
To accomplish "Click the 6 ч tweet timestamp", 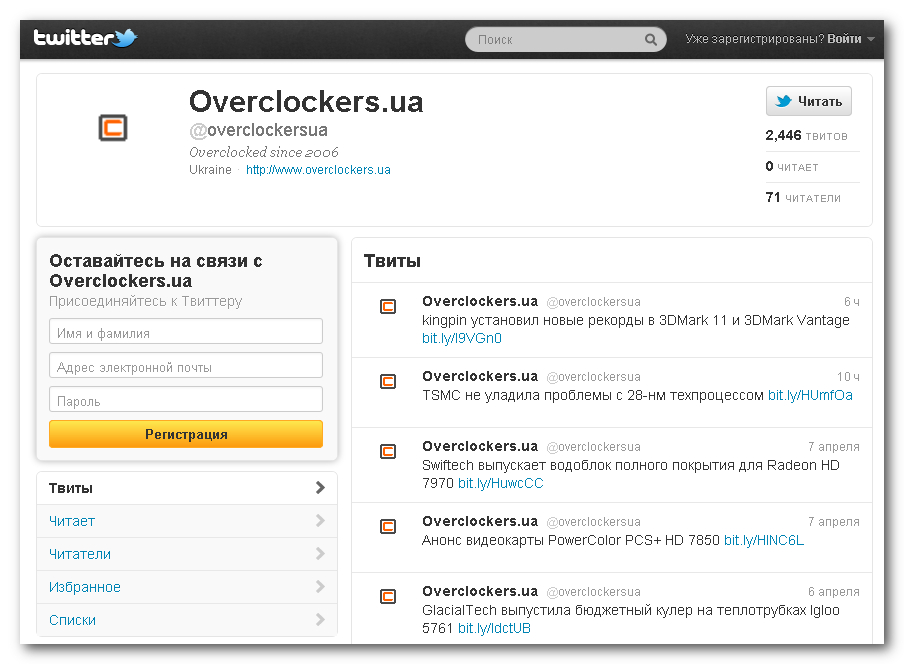I will [x=852, y=301].
